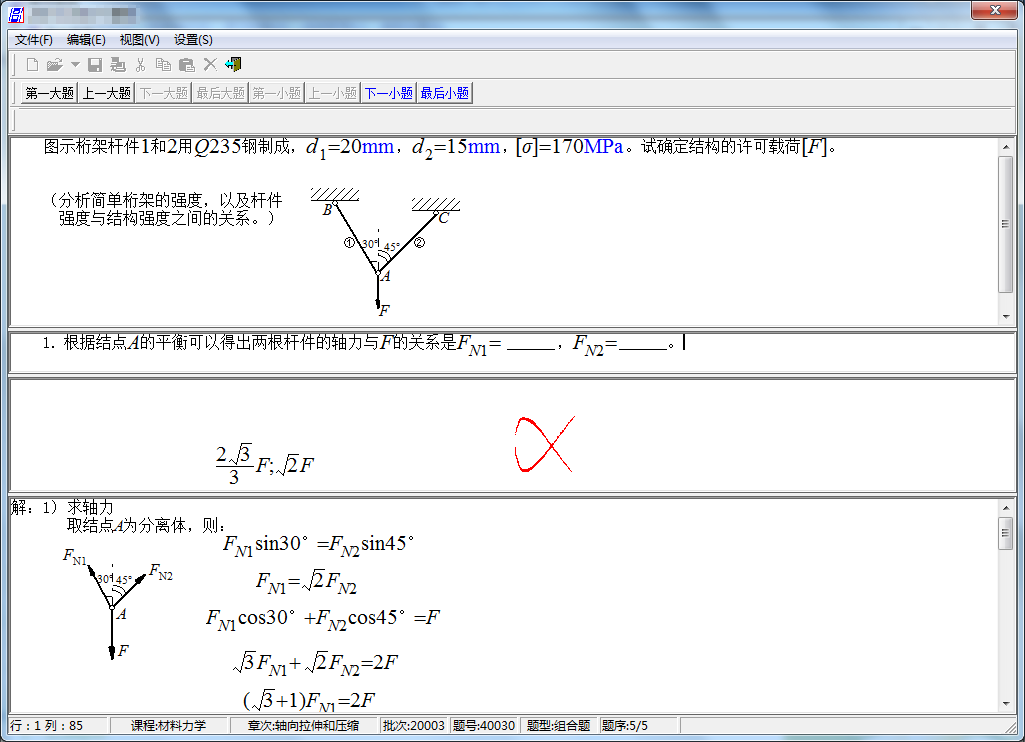Open the 设置(S) menu
The width and height of the screenshot is (1025, 742).
(x=193, y=40)
